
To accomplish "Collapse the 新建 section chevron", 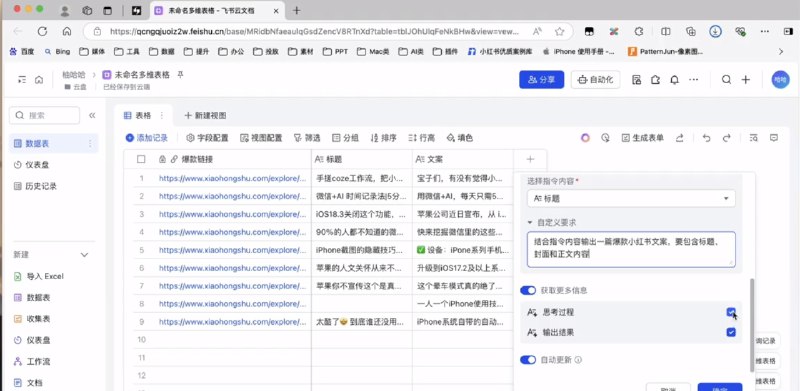I will (x=85, y=255).
